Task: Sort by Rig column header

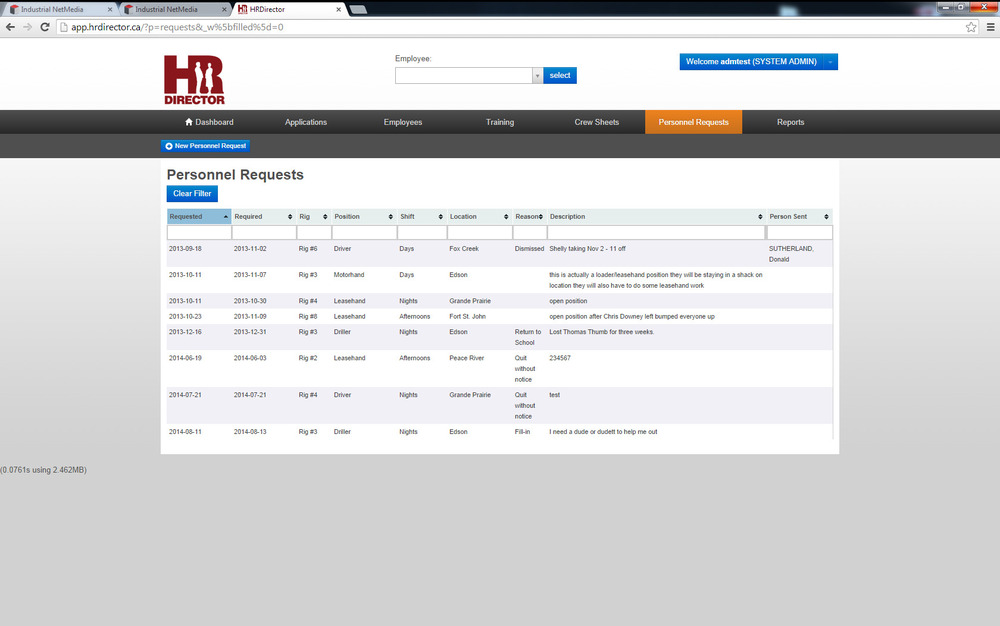Action: [313, 217]
